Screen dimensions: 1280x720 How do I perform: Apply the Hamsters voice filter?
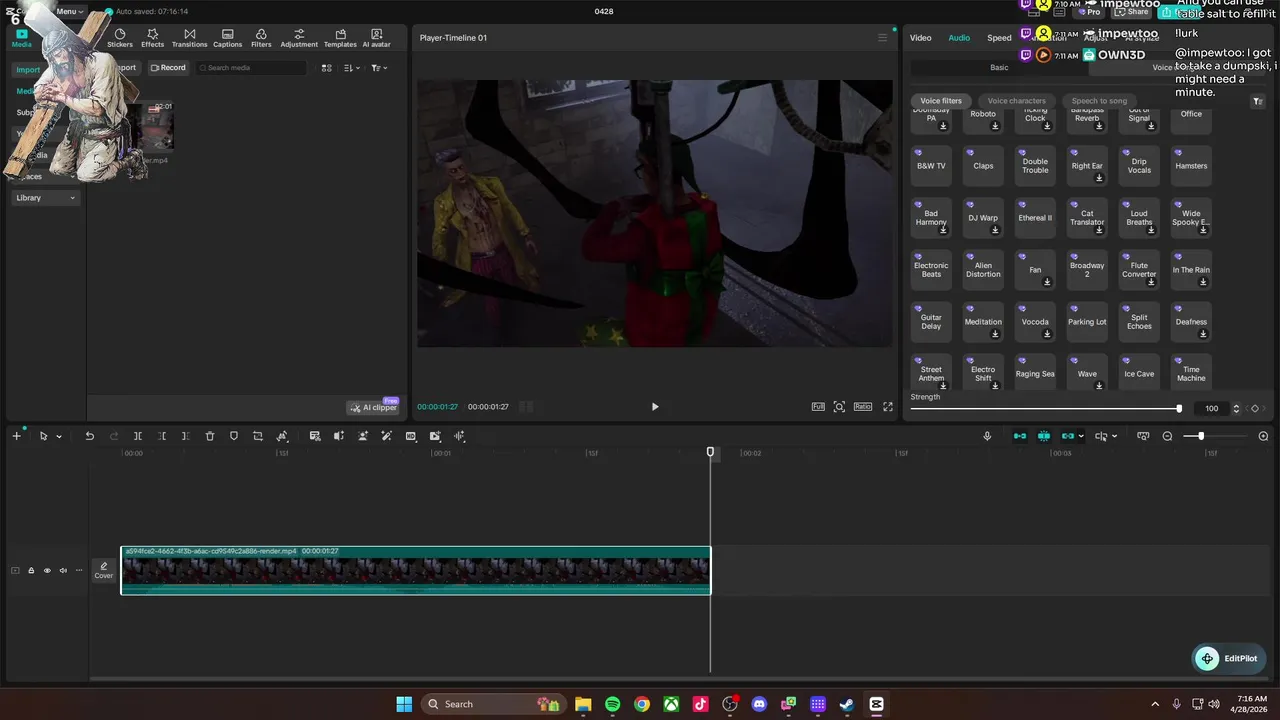(1191, 166)
